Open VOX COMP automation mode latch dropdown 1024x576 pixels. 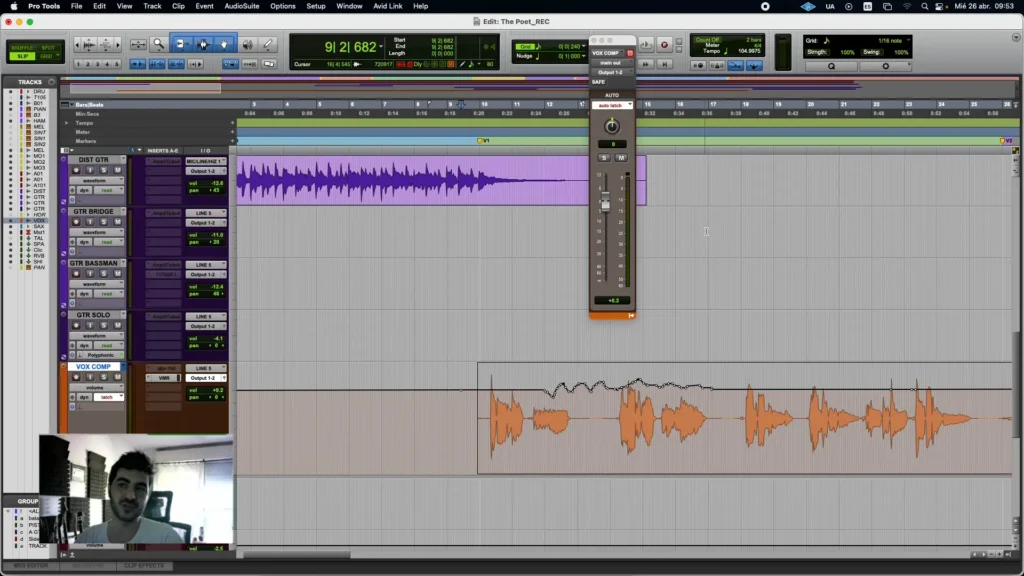click(109, 397)
